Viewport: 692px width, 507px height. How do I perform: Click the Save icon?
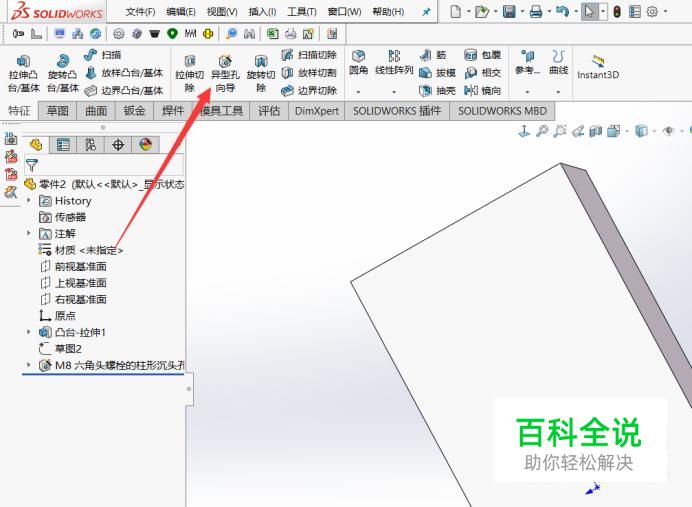tap(509, 11)
